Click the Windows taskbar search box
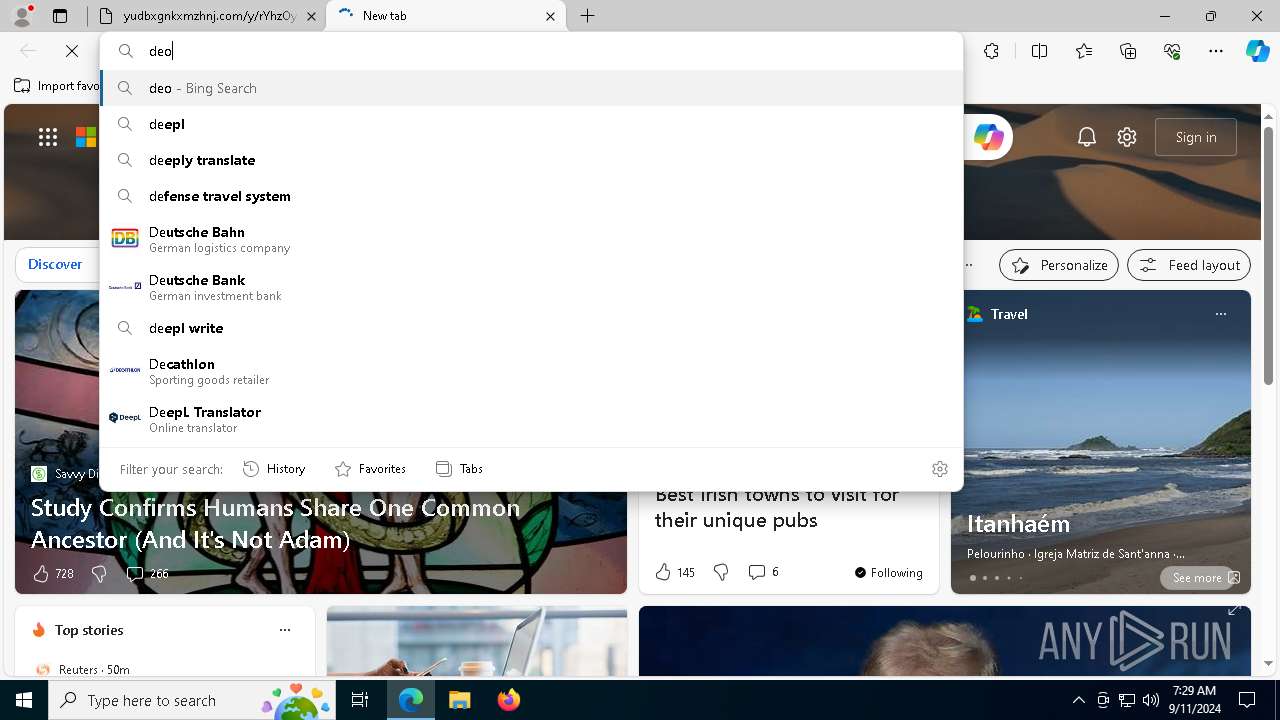This screenshot has height=720, width=1280. pyautogui.click(x=190, y=700)
